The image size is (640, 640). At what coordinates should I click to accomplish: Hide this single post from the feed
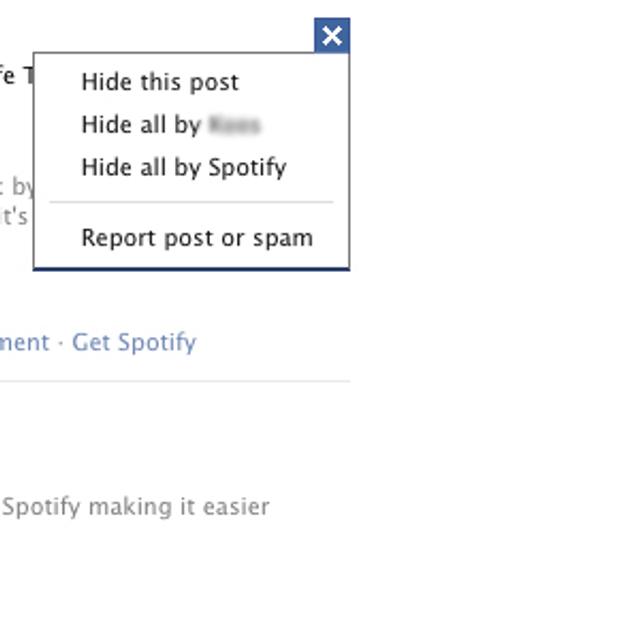160,82
